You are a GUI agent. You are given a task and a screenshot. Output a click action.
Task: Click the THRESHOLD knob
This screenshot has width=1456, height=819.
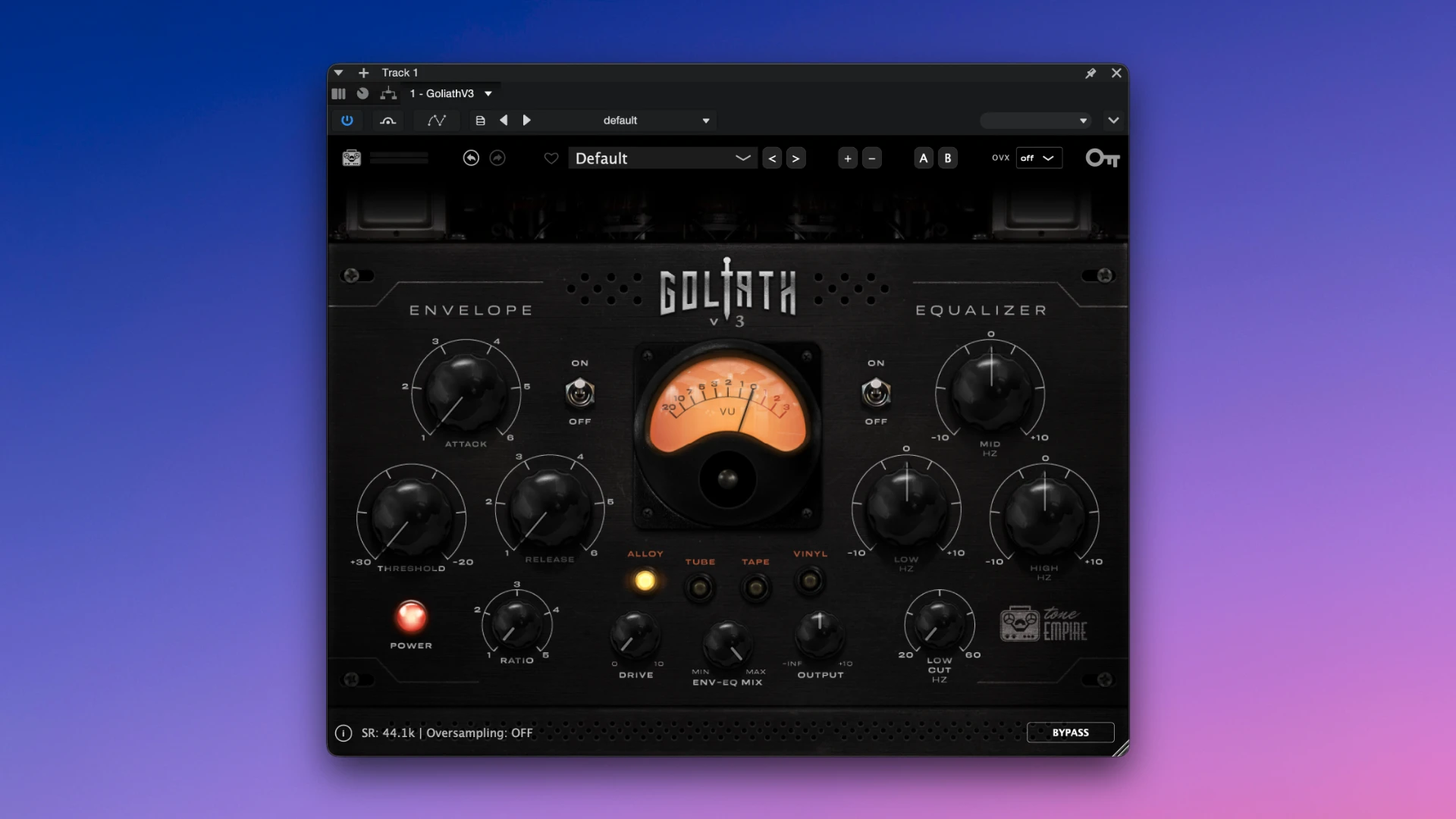point(411,517)
